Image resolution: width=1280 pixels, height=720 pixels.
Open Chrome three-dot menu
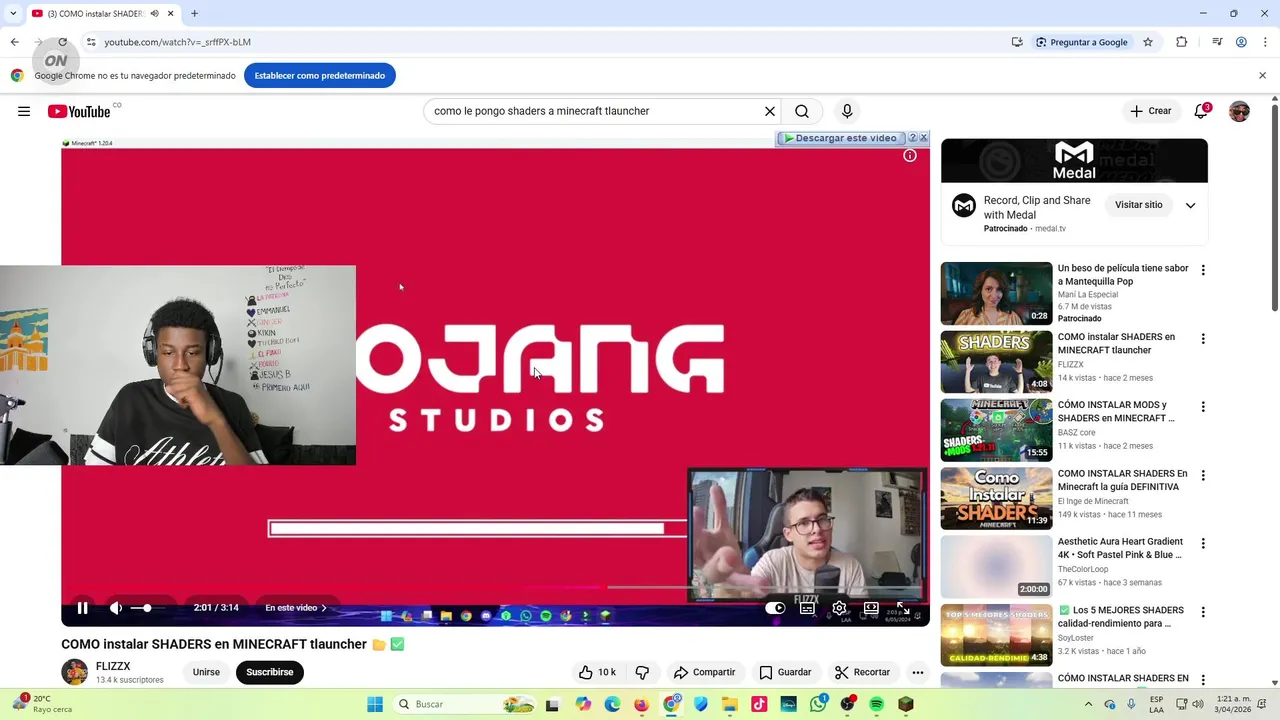coord(1265,42)
